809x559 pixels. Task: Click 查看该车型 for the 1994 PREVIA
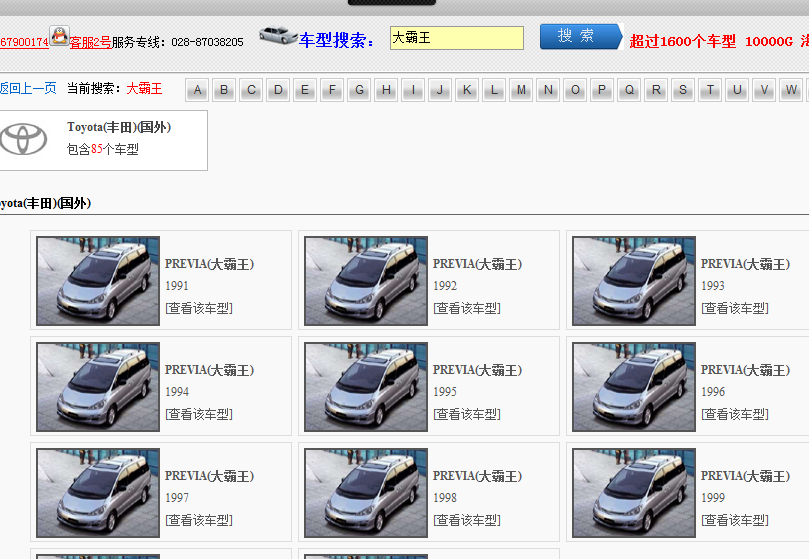[199, 414]
